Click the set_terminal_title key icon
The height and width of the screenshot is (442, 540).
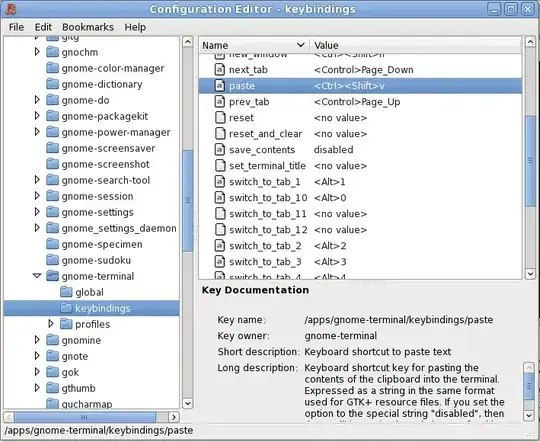point(220,166)
